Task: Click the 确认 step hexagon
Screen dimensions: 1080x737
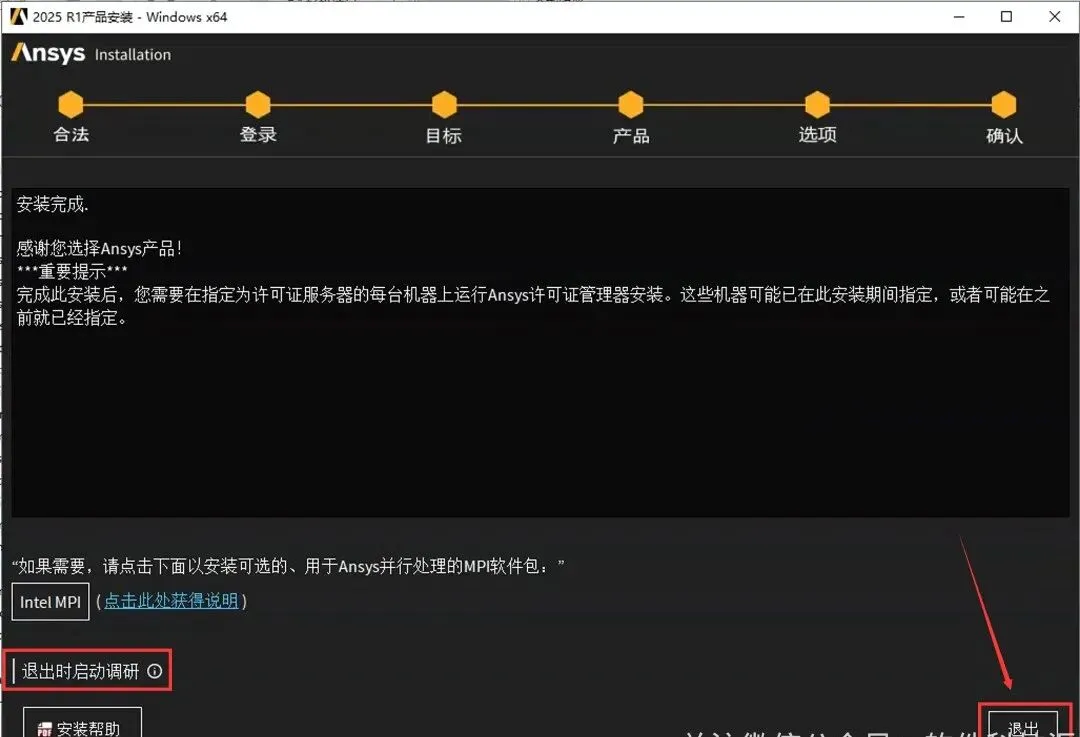Action: [1004, 105]
